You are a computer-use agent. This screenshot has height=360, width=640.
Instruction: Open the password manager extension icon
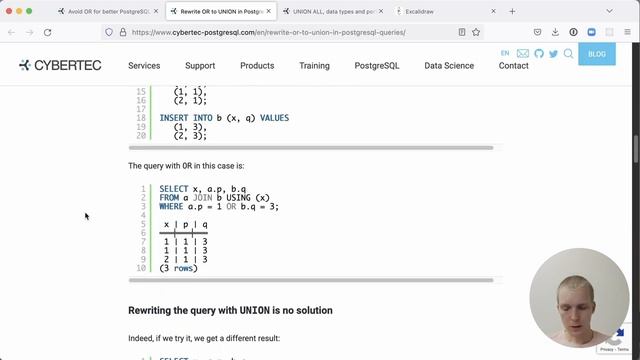(573, 32)
